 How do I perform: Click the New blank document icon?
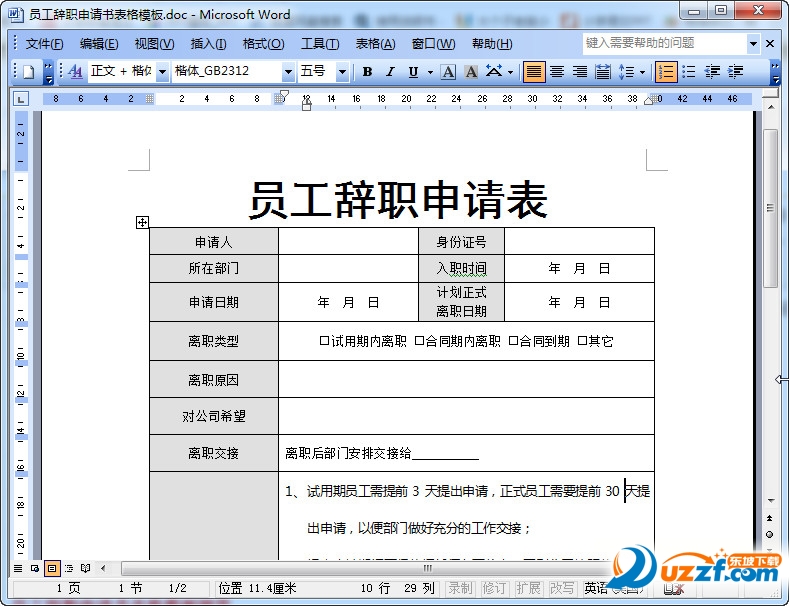(x=29, y=72)
